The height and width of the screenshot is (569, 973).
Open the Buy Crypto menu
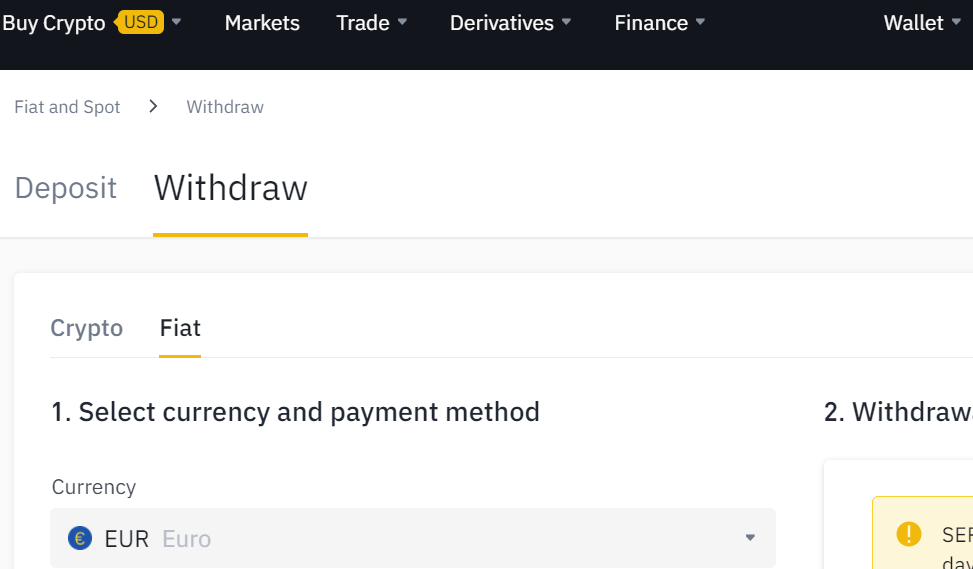tap(54, 23)
